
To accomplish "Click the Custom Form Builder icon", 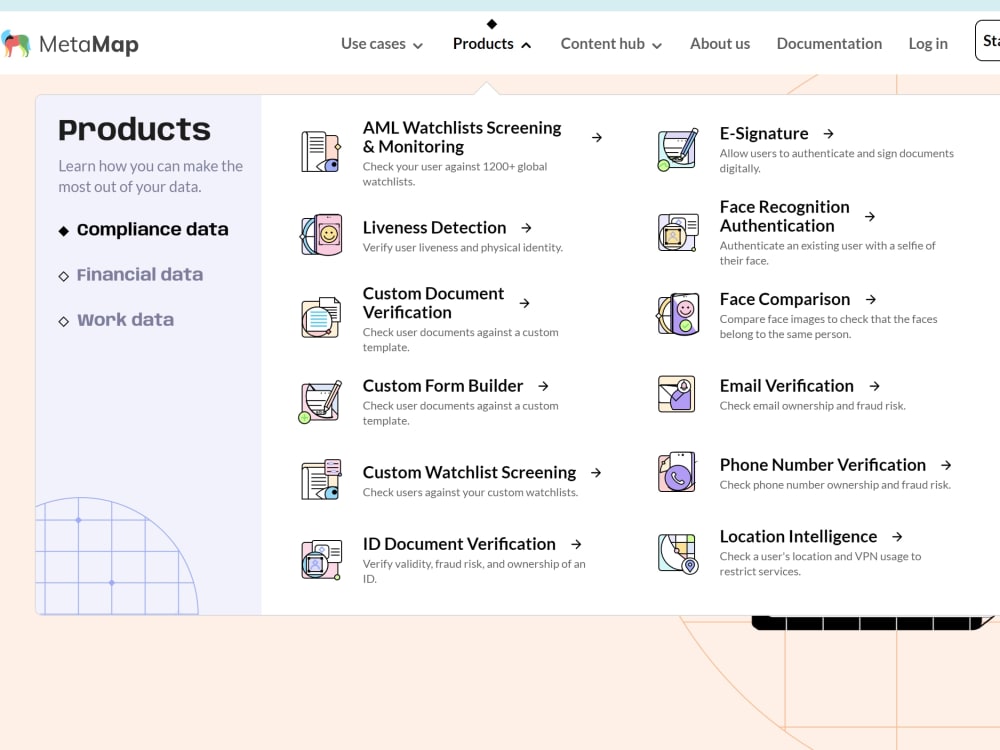I will pyautogui.click(x=321, y=402).
